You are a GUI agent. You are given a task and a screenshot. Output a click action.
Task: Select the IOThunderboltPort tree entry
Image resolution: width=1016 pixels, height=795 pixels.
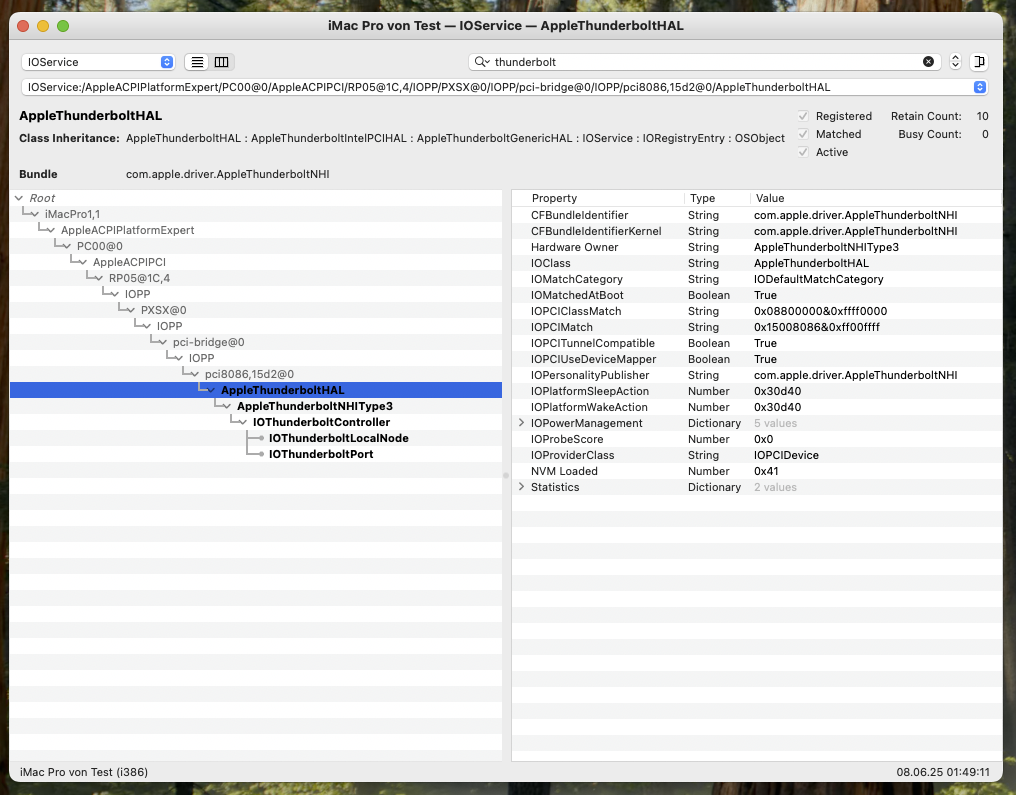321,454
